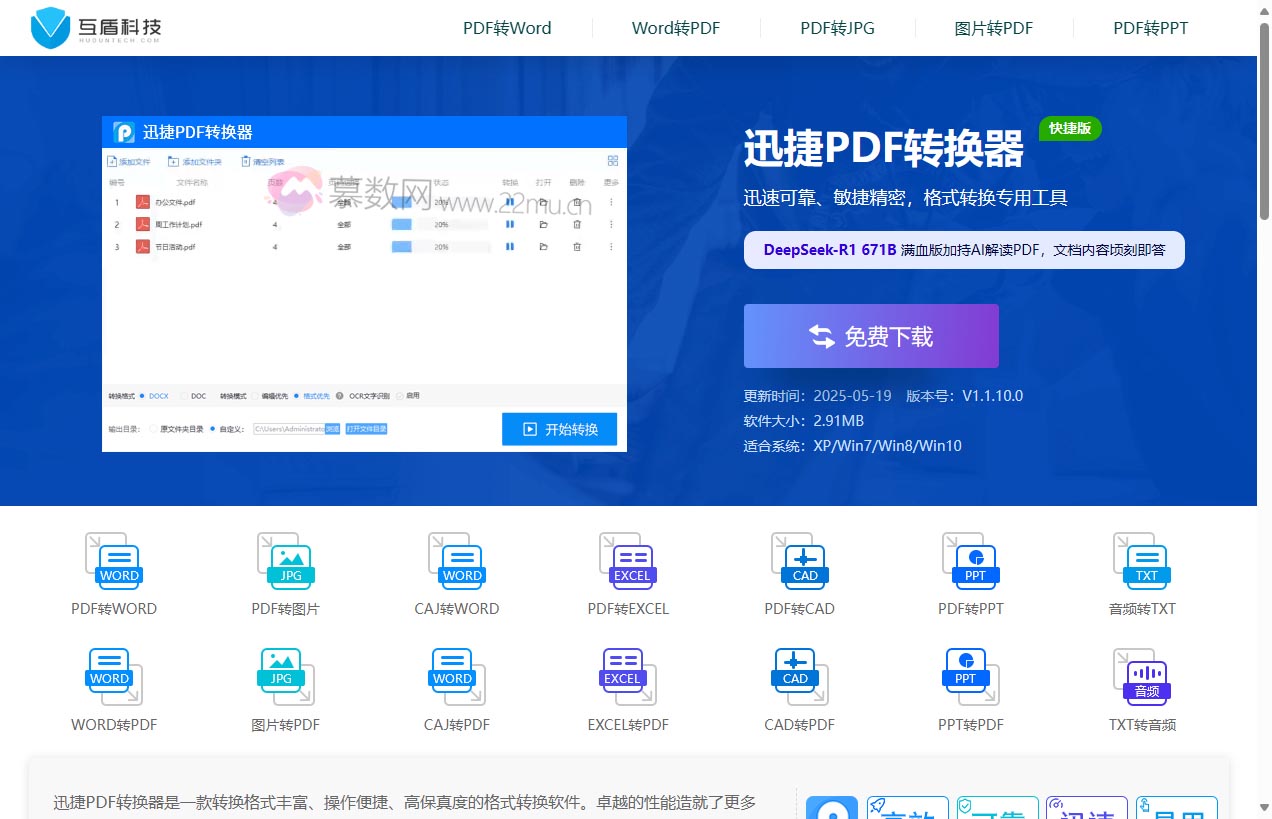Open the Word转PDF navigation tab

click(675, 28)
